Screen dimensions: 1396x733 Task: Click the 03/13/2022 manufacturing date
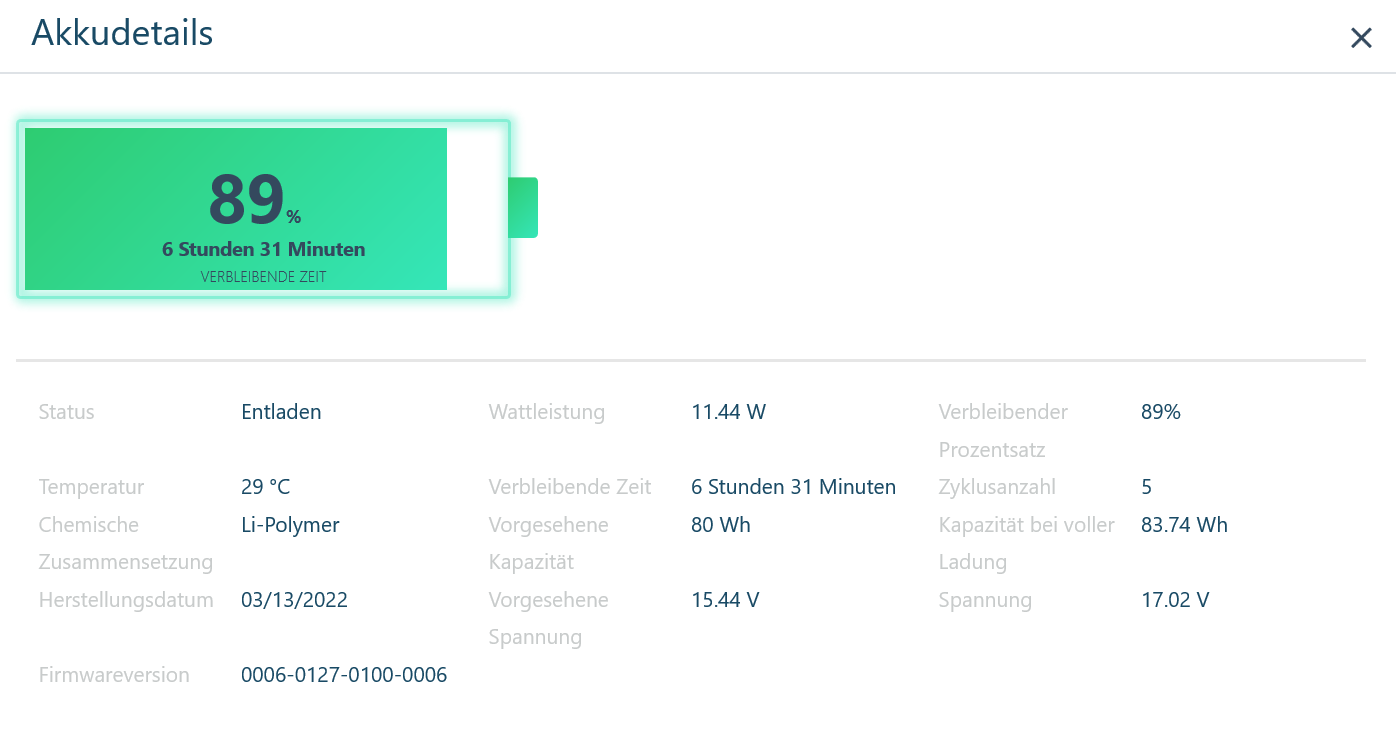(294, 600)
